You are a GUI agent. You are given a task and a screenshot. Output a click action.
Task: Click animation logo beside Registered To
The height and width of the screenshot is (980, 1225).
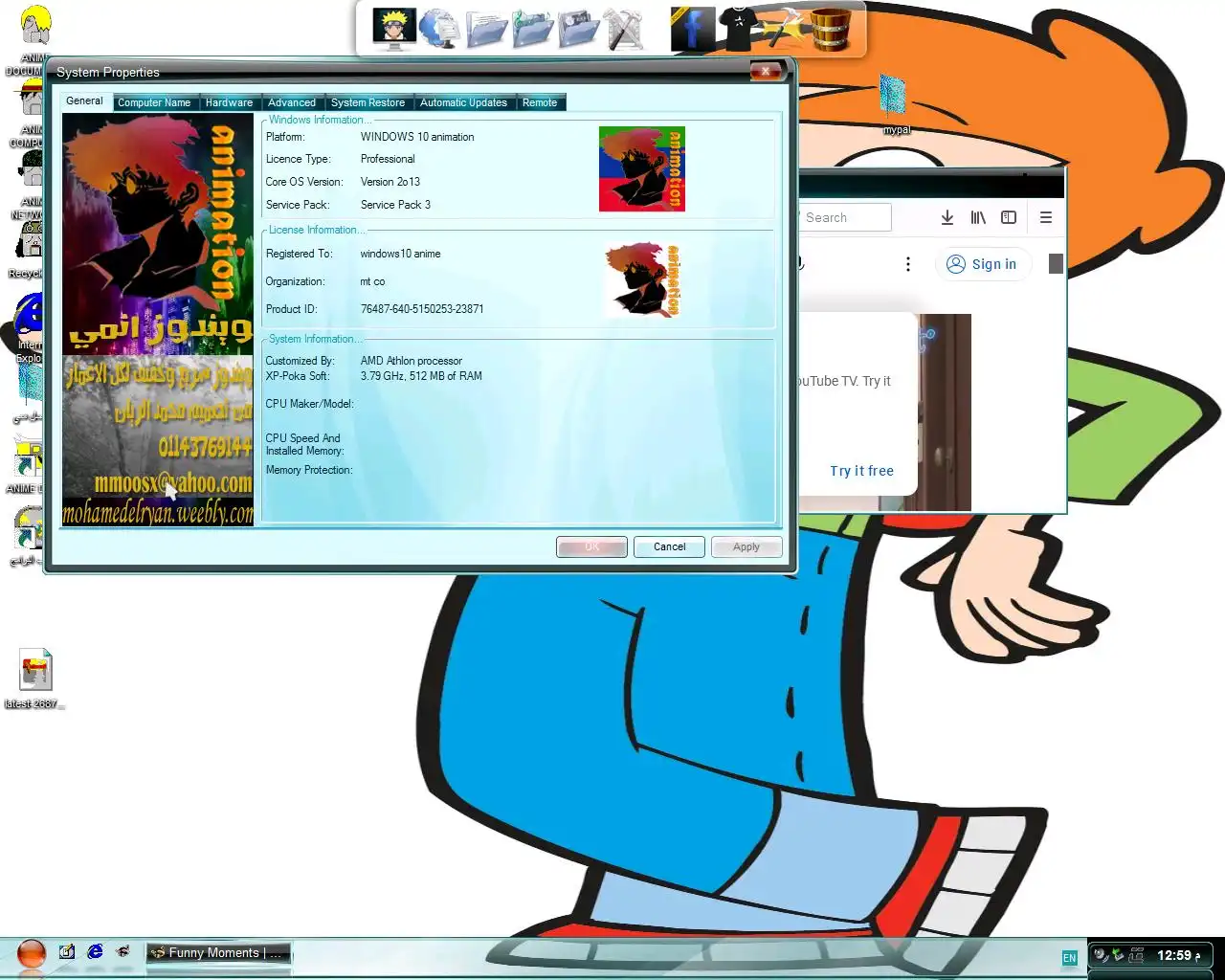click(642, 279)
